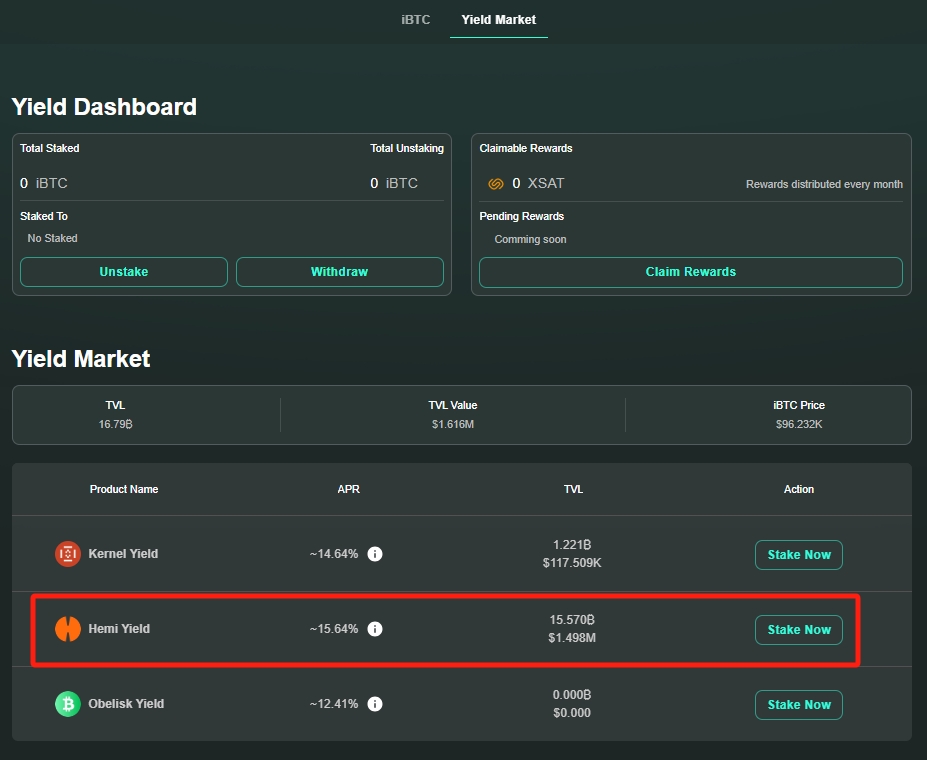The height and width of the screenshot is (760, 927).
Task: Click the Kernel Yield red logo icon
Action: pyautogui.click(x=67, y=554)
